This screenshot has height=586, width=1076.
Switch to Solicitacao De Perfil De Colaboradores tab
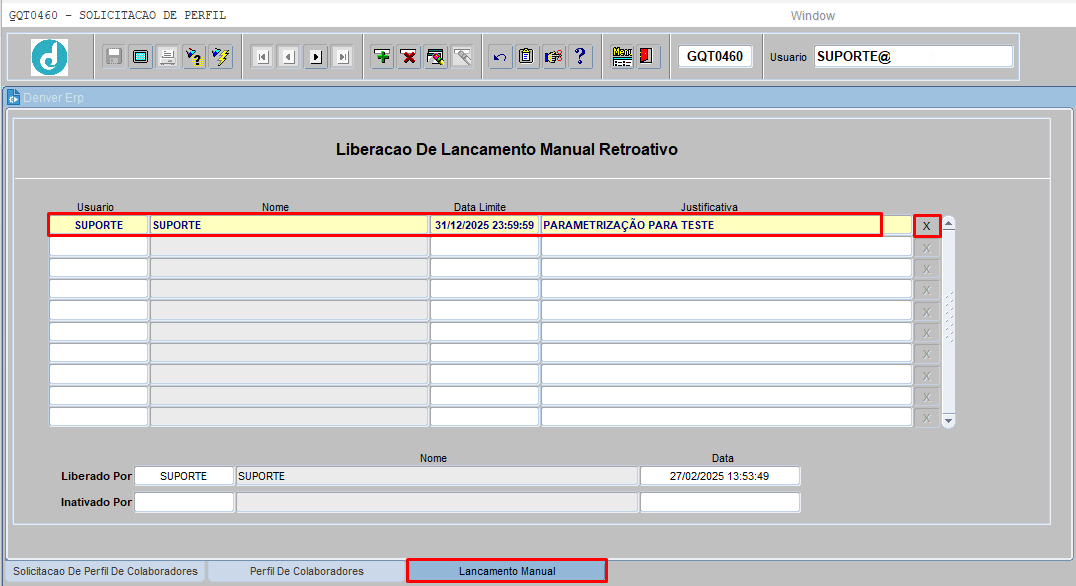click(x=105, y=571)
